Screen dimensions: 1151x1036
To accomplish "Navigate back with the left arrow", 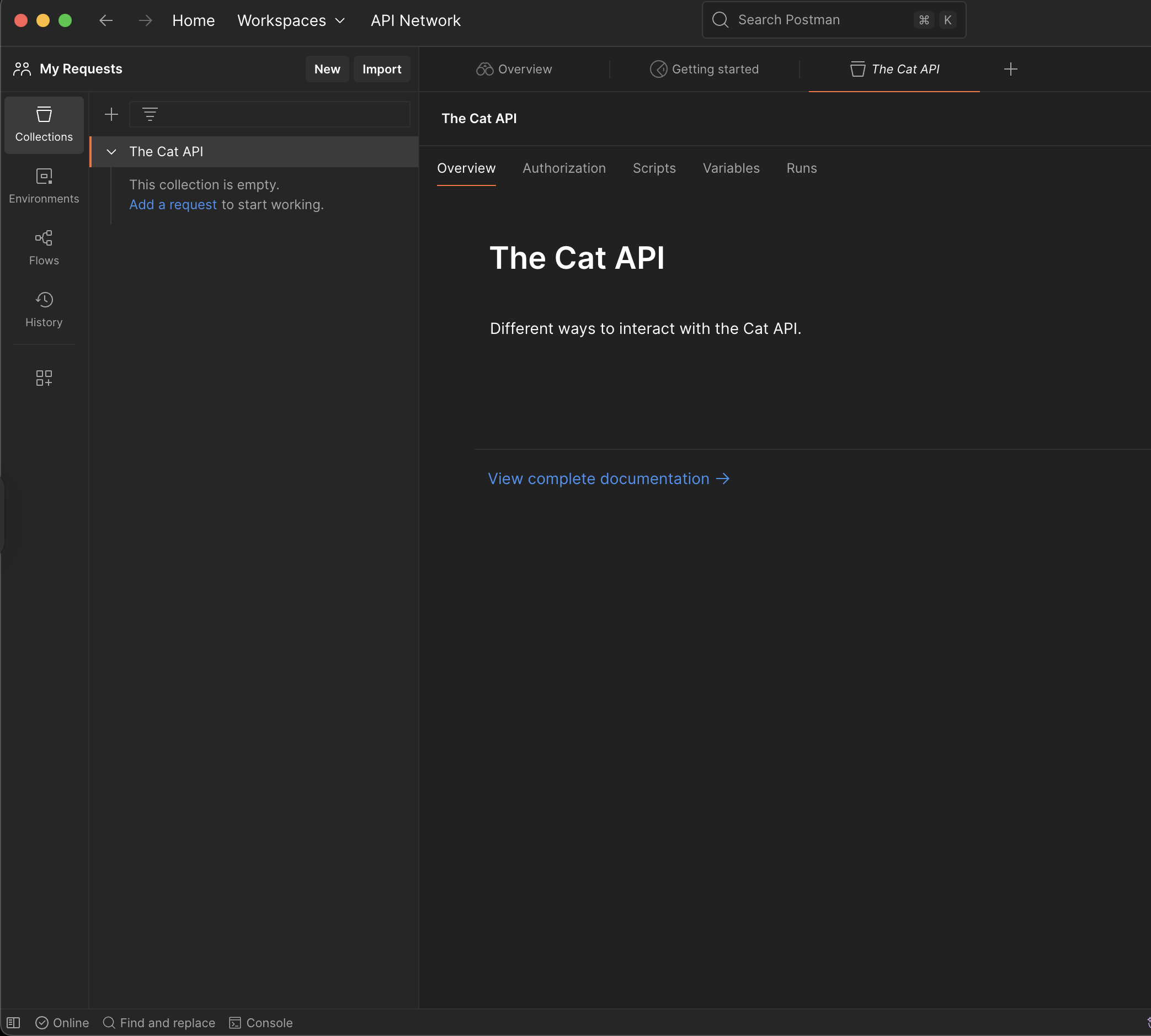I will point(106,20).
